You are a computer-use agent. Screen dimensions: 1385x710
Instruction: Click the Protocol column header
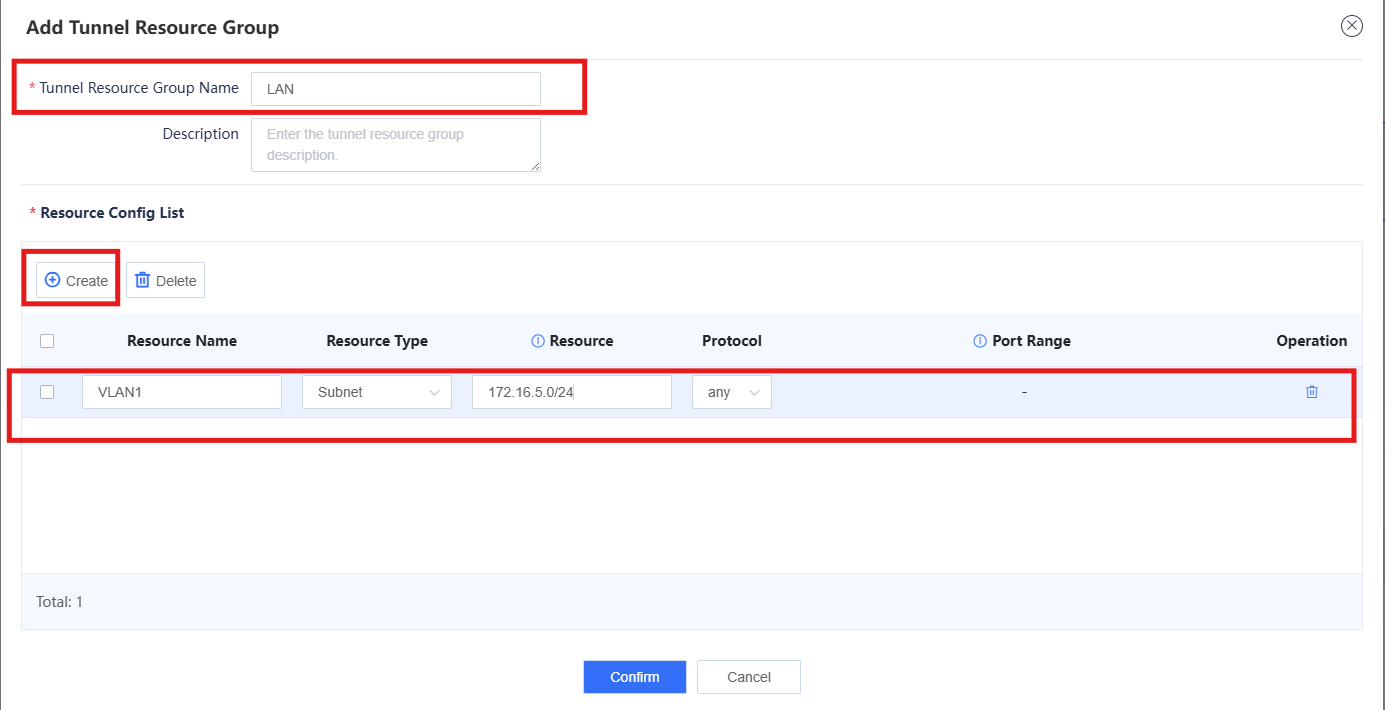click(x=732, y=341)
